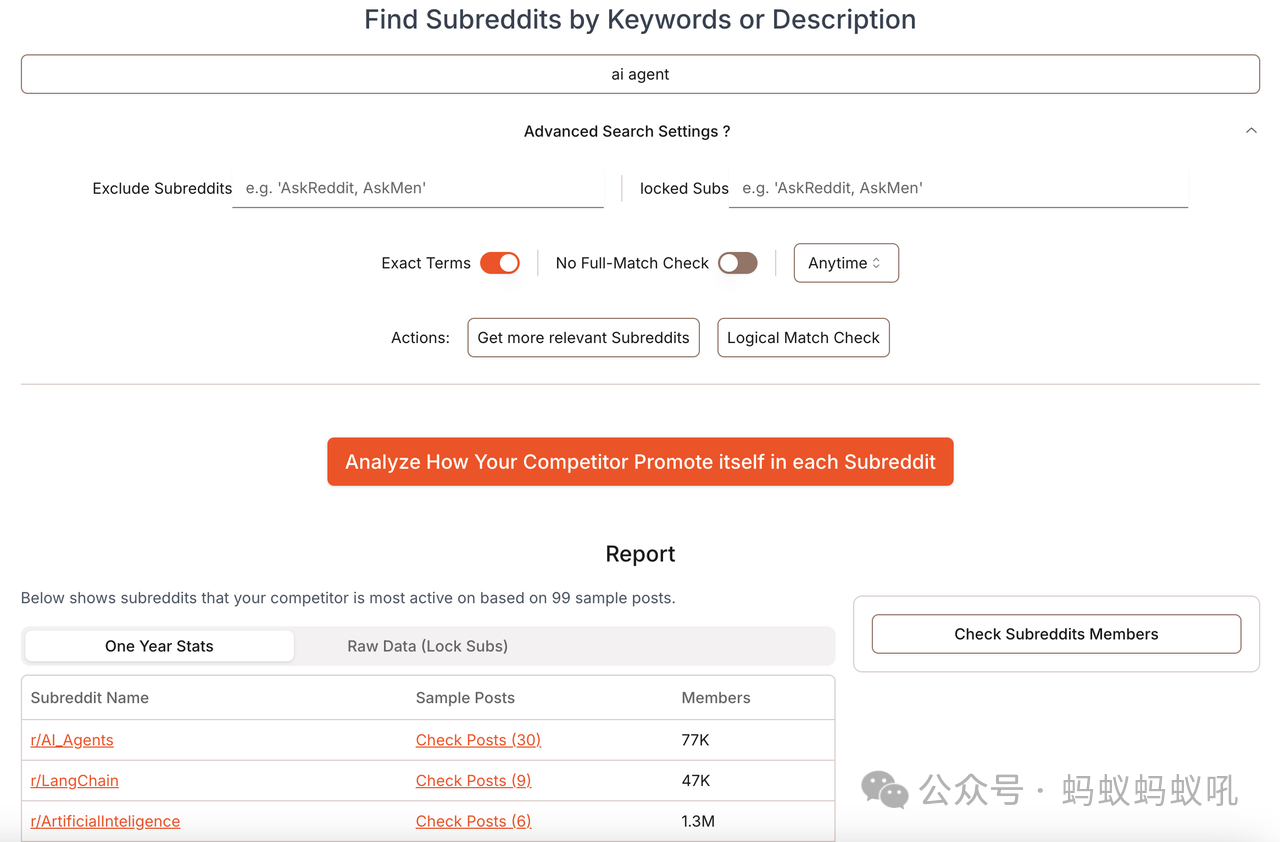Check Posts (30) for r/AI_Agents
Image resolution: width=1280 pixels, height=842 pixels.
tap(478, 740)
